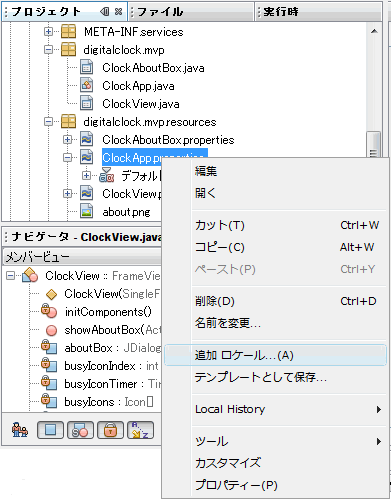Collapse the digitalclock.mvp node

click(x=48, y=50)
